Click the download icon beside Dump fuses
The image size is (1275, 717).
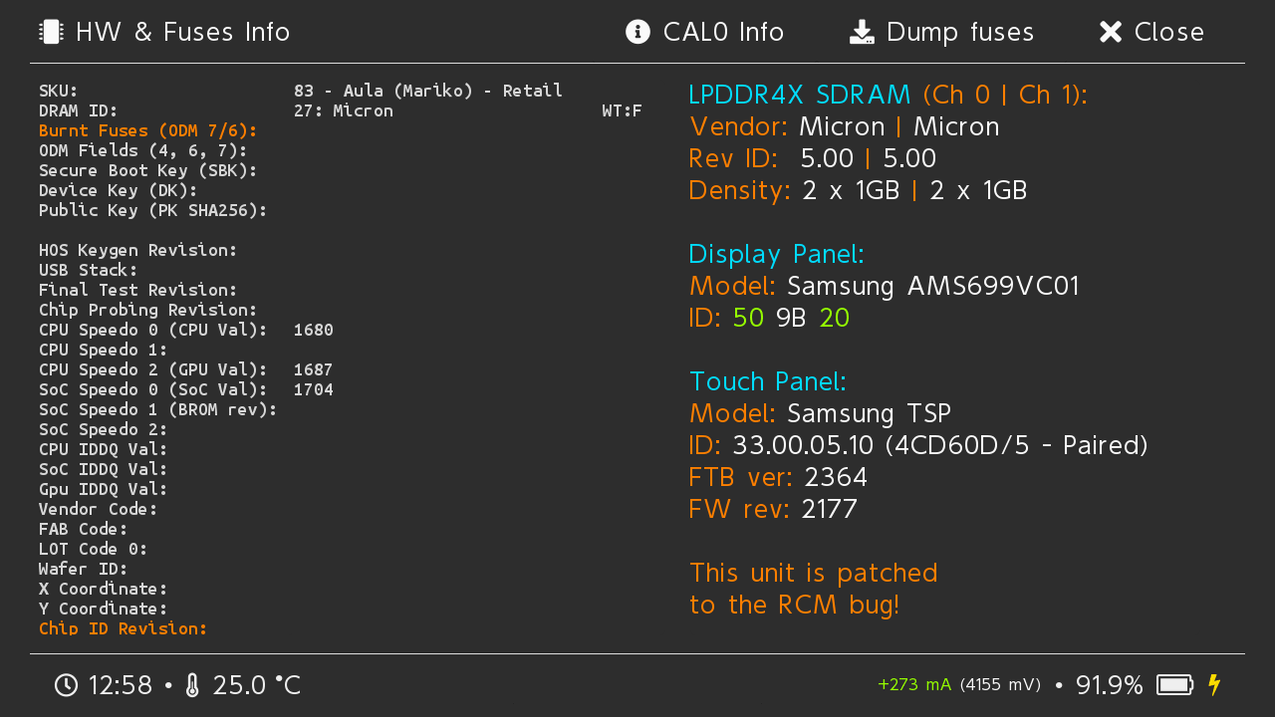[863, 31]
